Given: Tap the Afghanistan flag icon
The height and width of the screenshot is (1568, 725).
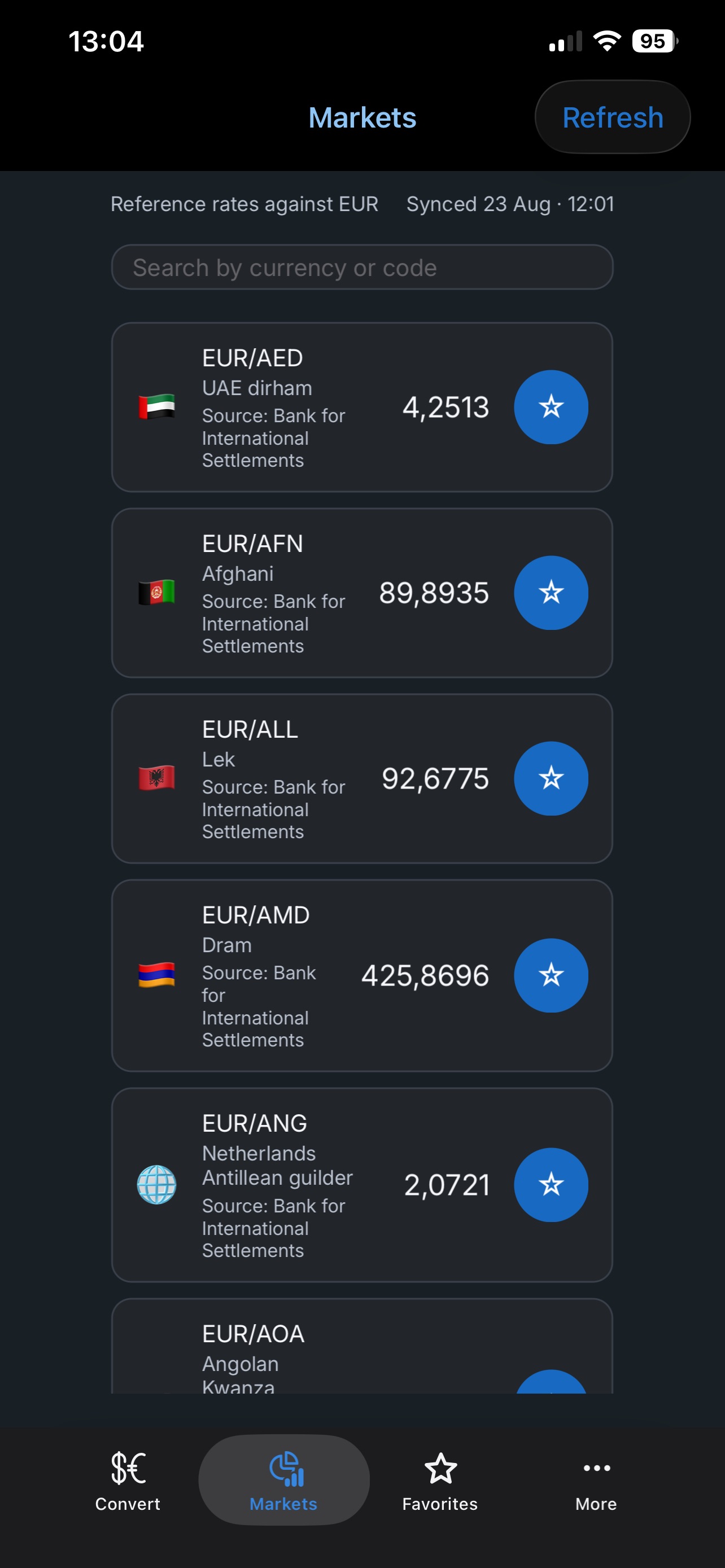Looking at the screenshot, I should (156, 592).
